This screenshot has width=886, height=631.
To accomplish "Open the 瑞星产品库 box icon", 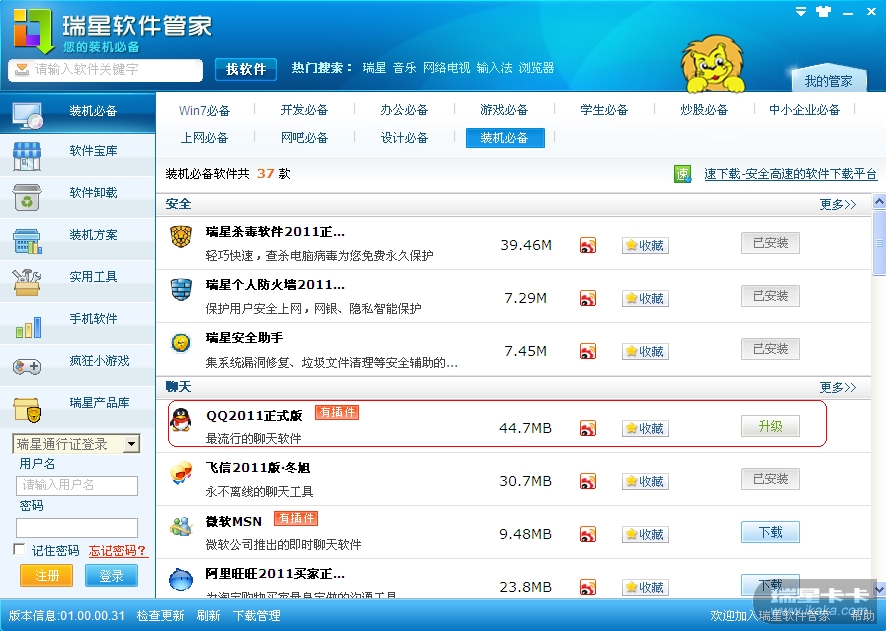I will point(27,410).
